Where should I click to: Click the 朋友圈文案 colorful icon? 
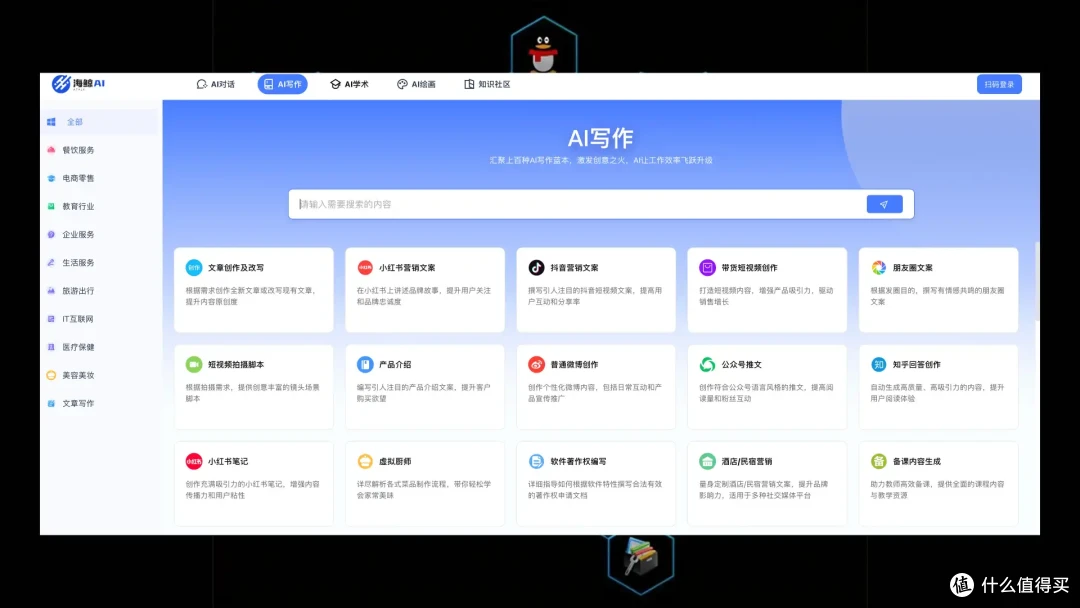(x=879, y=267)
